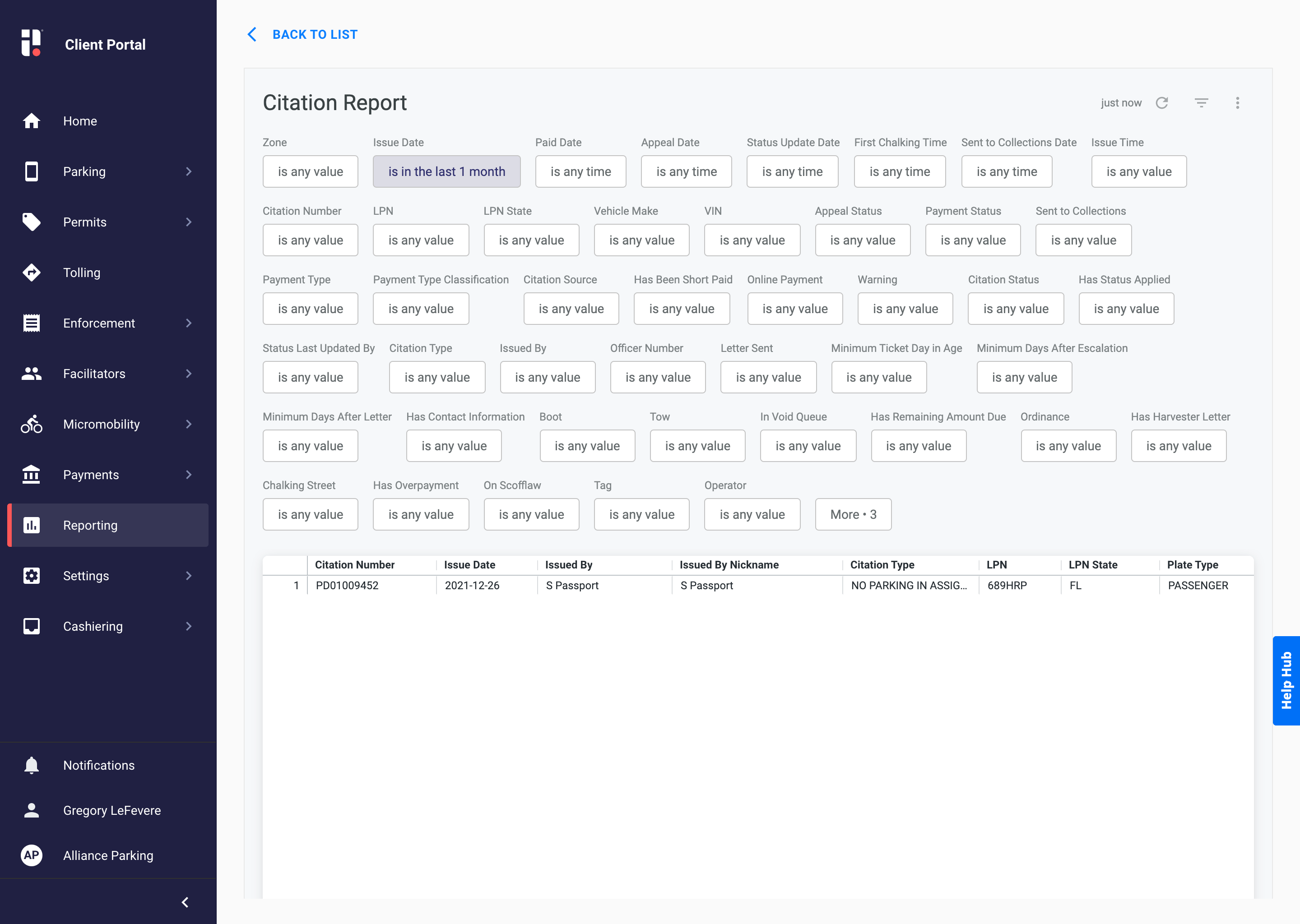Click the More • 3 filters button
This screenshot has height=924, width=1300.
853,514
